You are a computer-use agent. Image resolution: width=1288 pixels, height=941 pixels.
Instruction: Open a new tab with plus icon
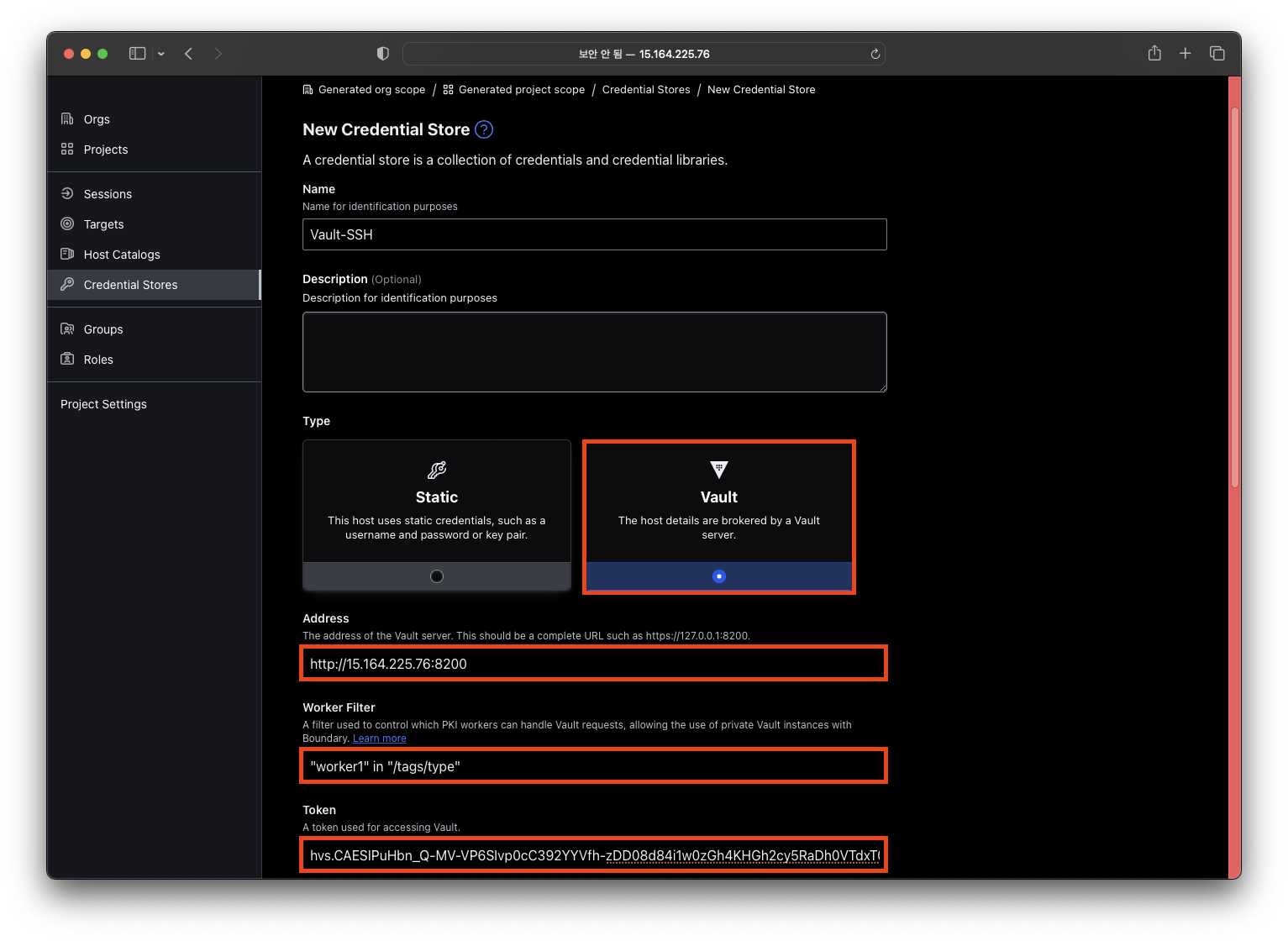pos(1185,53)
